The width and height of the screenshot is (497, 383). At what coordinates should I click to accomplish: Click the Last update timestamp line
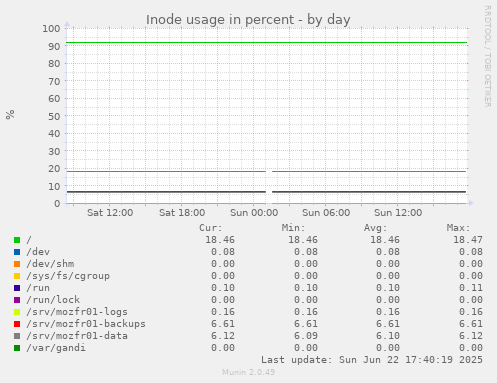372,360
